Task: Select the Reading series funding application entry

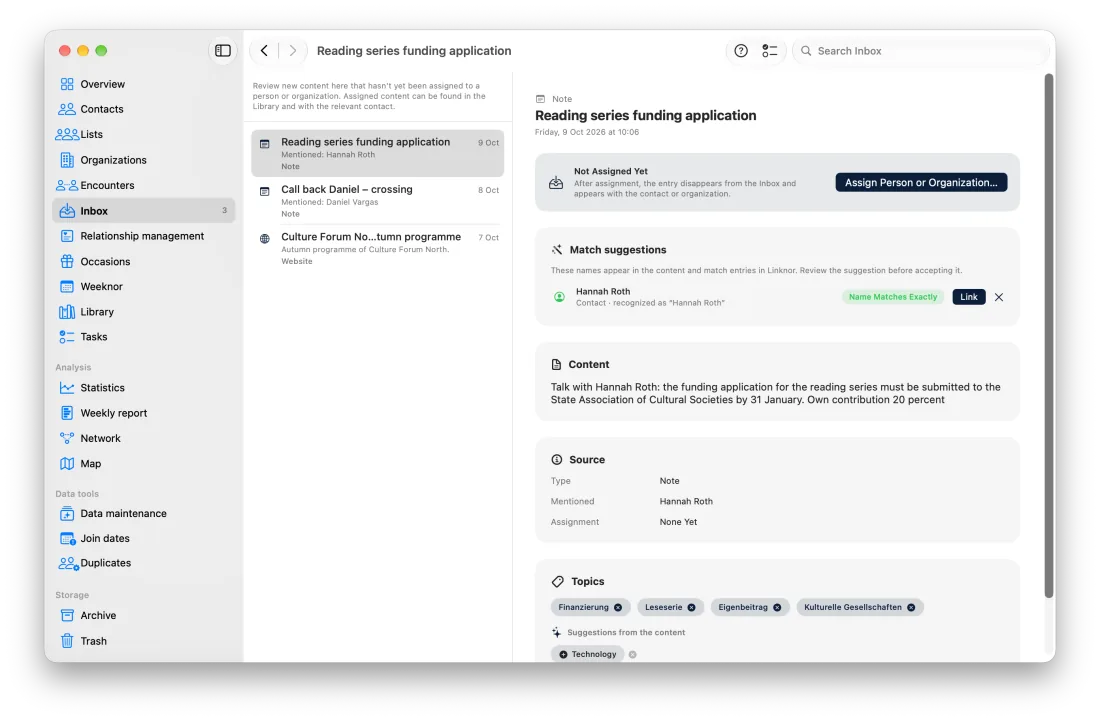Action: pos(377,154)
